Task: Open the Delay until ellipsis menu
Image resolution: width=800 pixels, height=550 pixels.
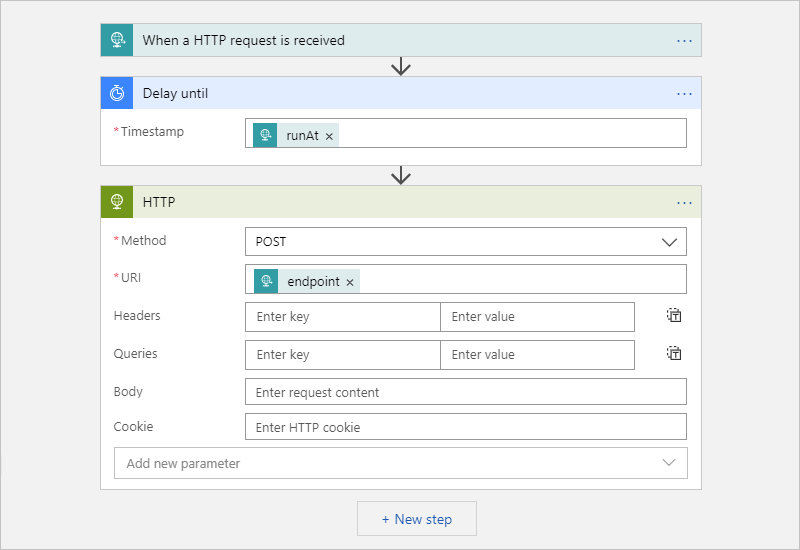Action: pyautogui.click(x=684, y=93)
